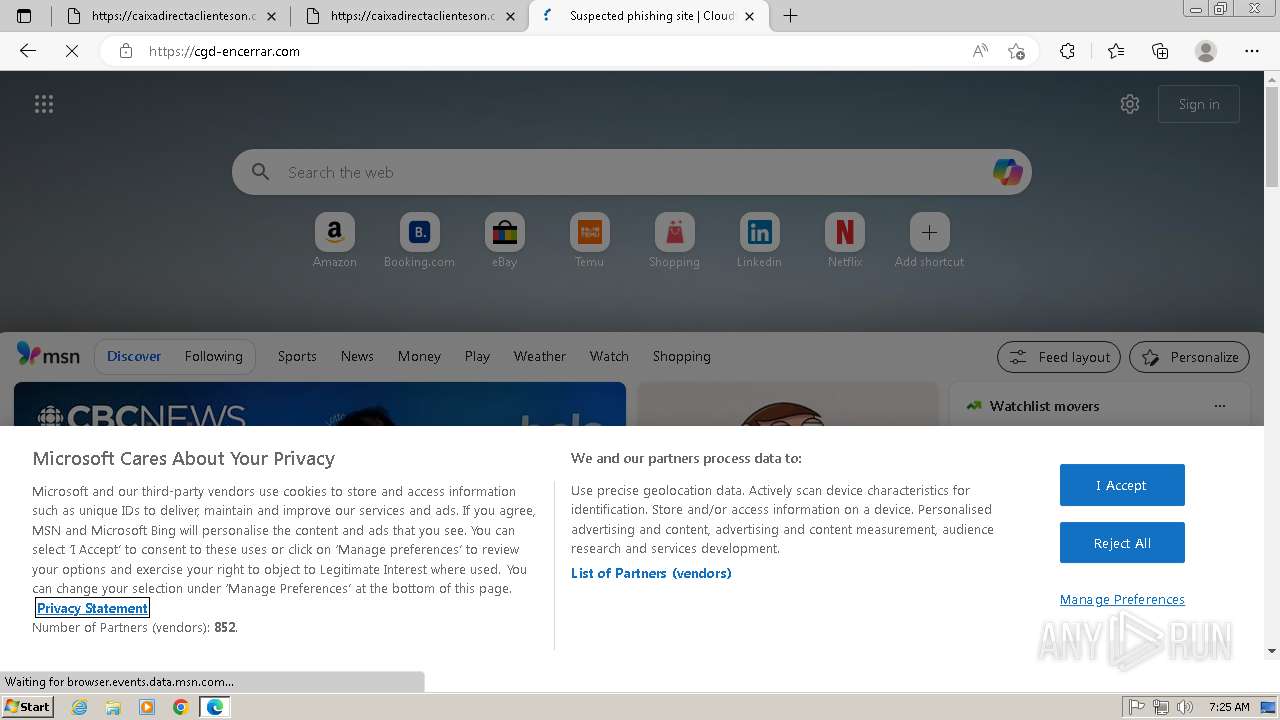The image size is (1280, 720).
Task: Click the Edge taskbar button
Action: coord(215,707)
